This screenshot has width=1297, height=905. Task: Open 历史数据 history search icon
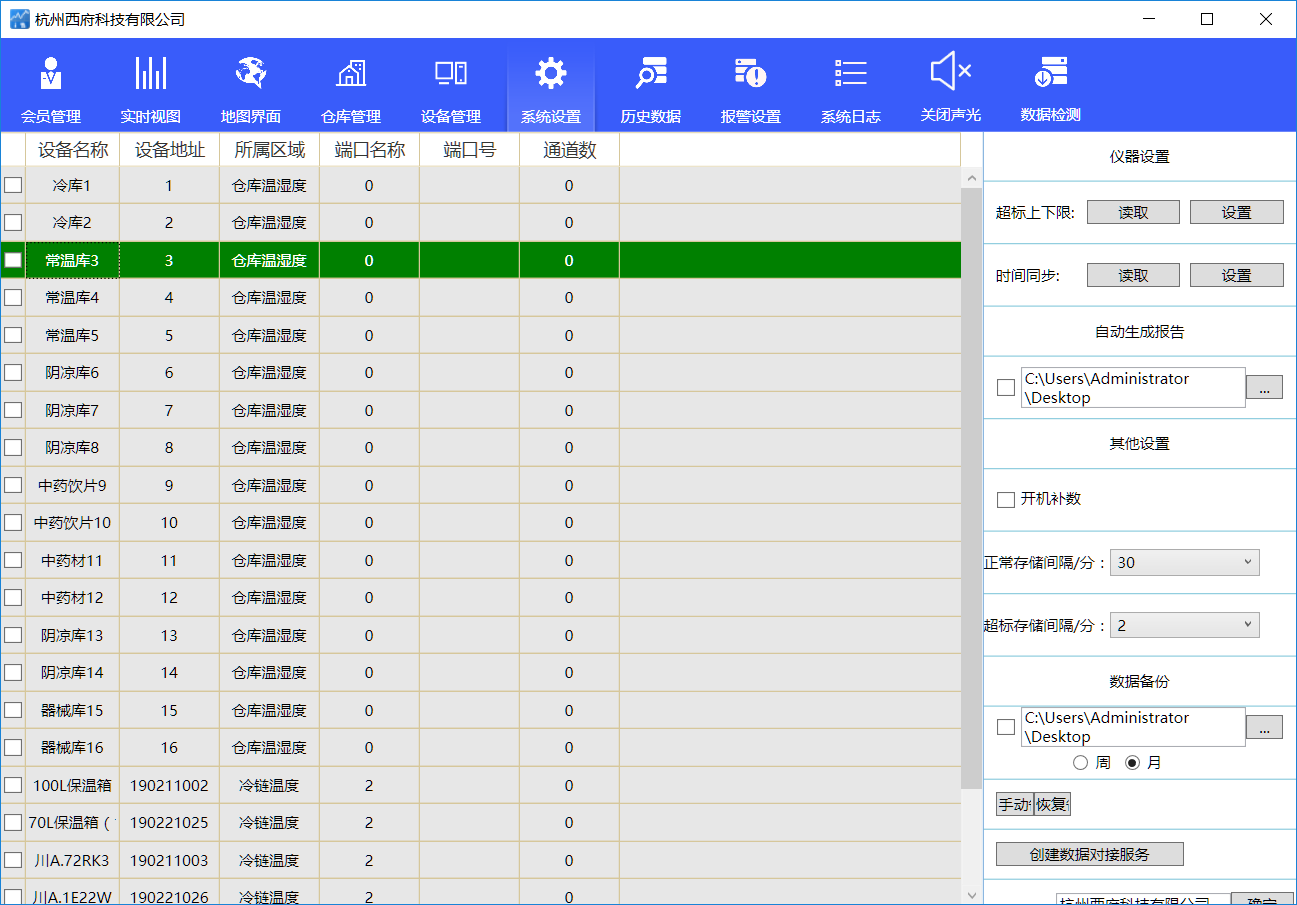[x=651, y=73]
